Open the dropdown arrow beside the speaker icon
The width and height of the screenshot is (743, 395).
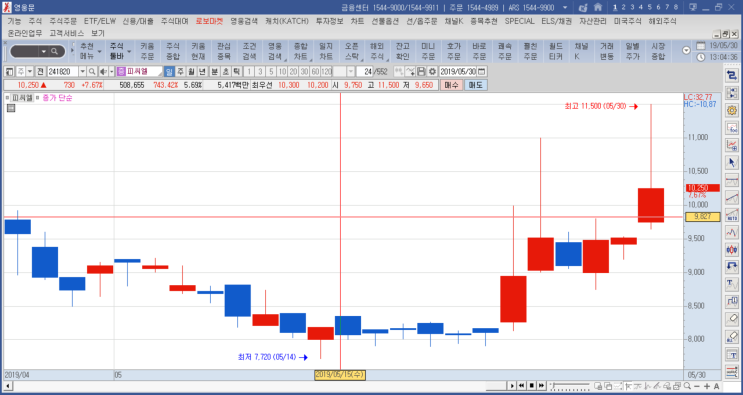[x=112, y=72]
